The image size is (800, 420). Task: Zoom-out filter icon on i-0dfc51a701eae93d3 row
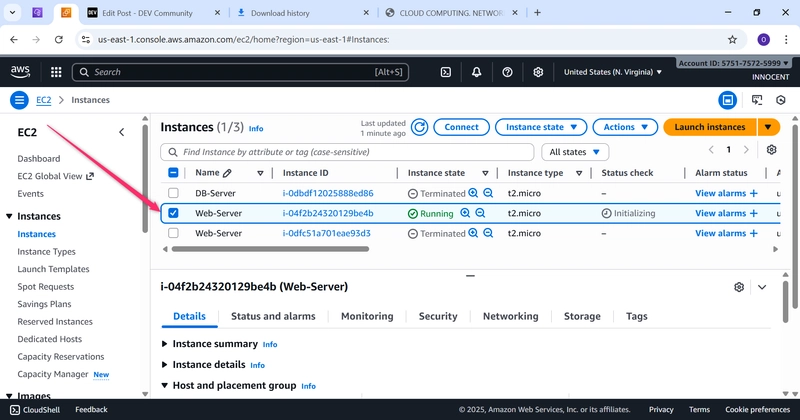click(488, 233)
